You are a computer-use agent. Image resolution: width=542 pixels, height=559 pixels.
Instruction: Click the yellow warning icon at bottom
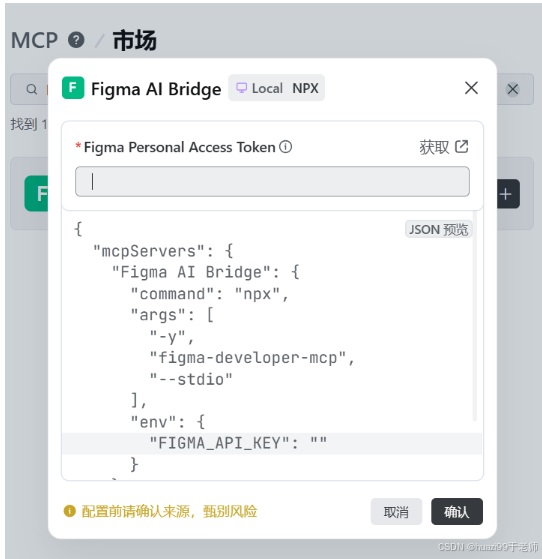(x=70, y=511)
